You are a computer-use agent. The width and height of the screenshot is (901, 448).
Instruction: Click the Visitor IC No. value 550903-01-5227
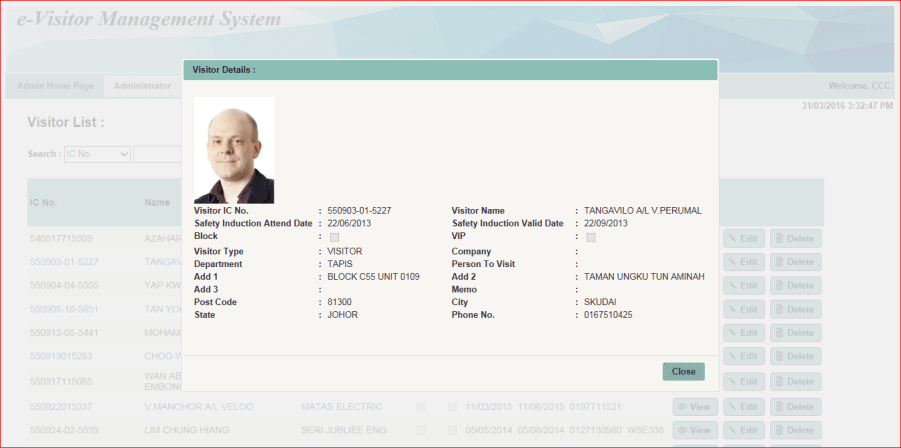(x=360, y=211)
